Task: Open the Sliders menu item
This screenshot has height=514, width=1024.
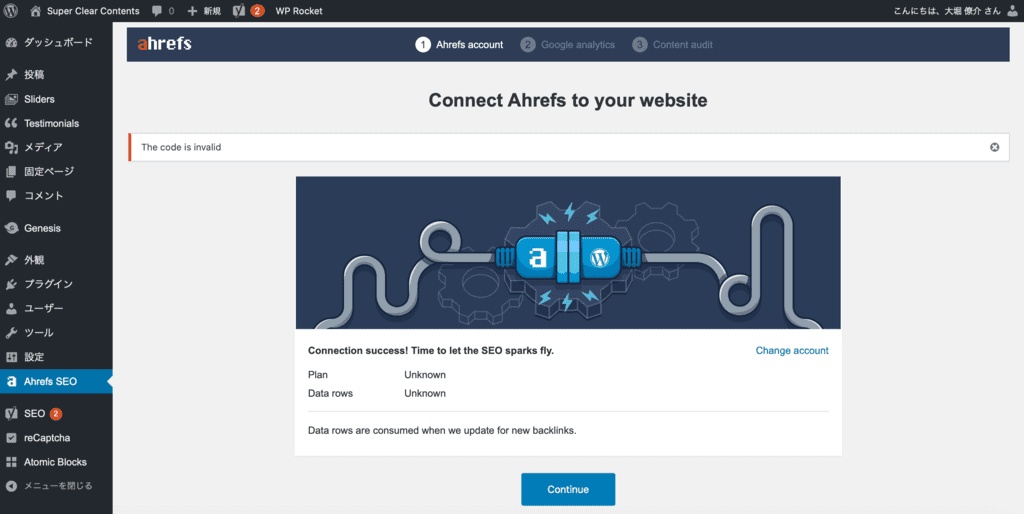Action: (x=39, y=99)
